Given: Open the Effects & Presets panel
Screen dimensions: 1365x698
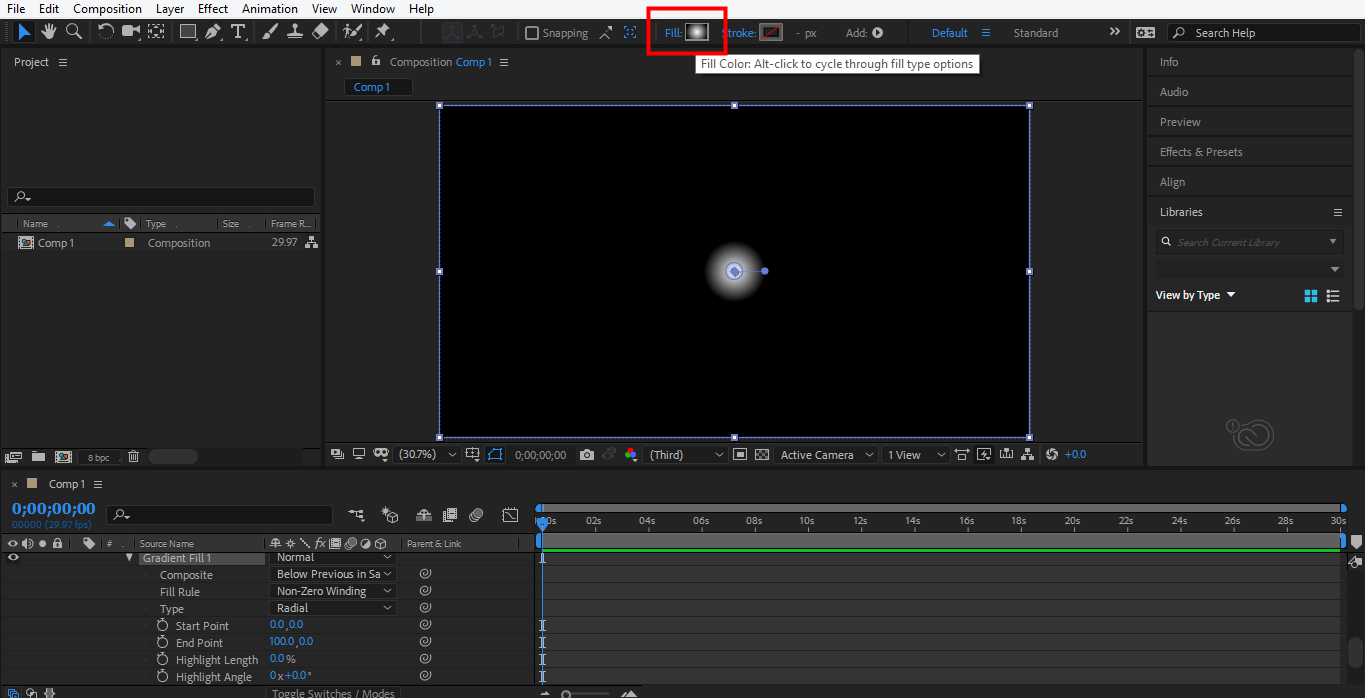Looking at the screenshot, I should click(1201, 152).
